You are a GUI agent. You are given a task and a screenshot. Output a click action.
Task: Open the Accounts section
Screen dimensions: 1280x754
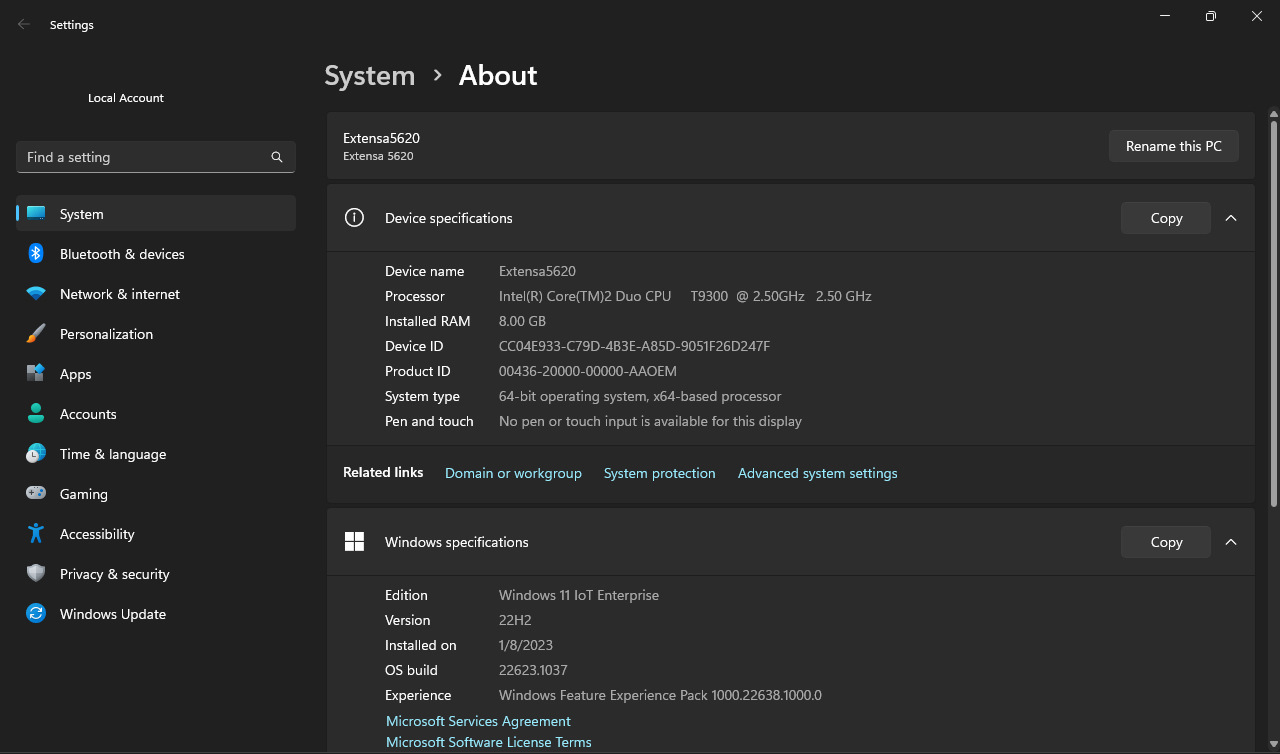tap(156, 413)
